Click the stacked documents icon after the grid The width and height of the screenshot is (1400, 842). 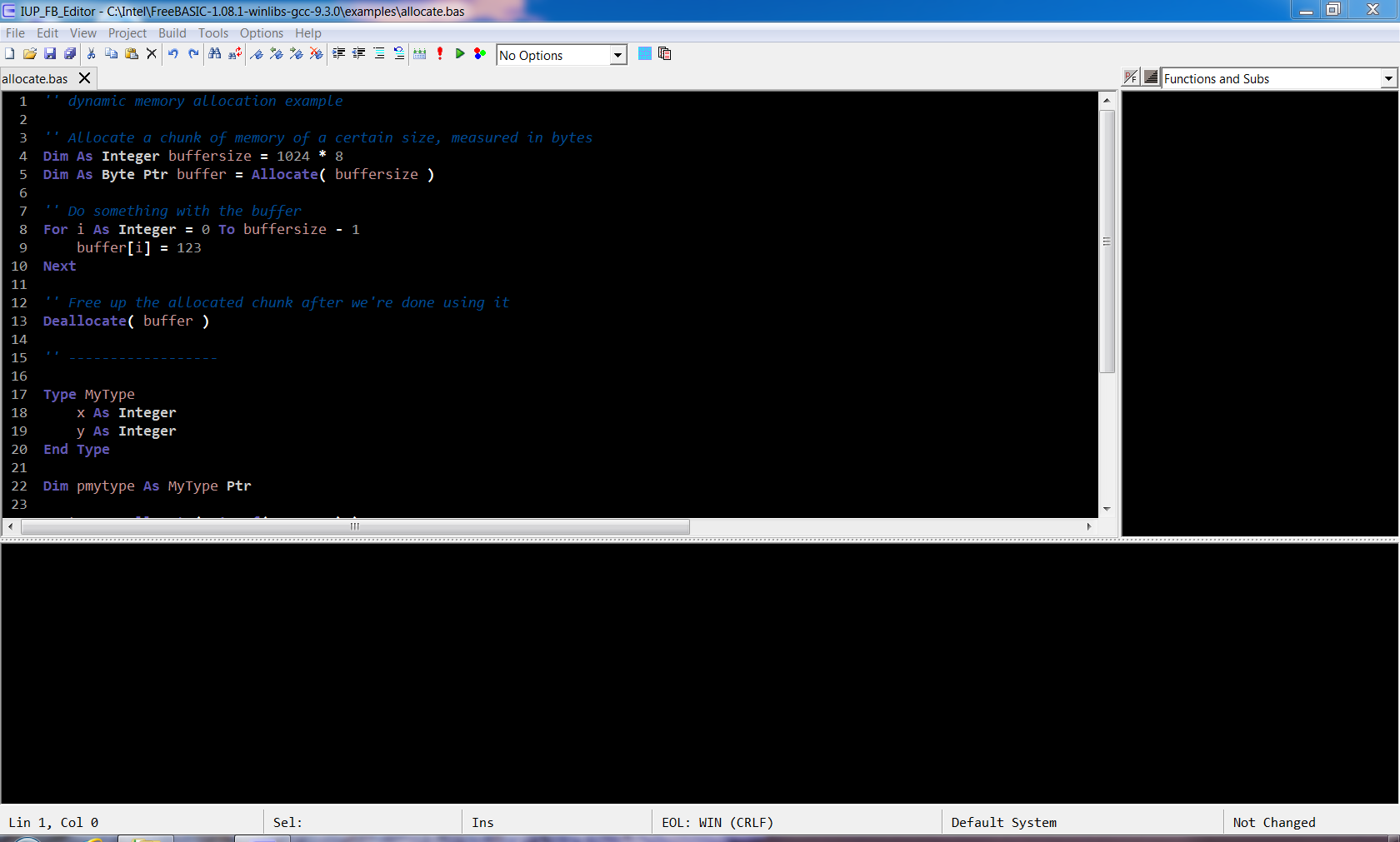664,53
